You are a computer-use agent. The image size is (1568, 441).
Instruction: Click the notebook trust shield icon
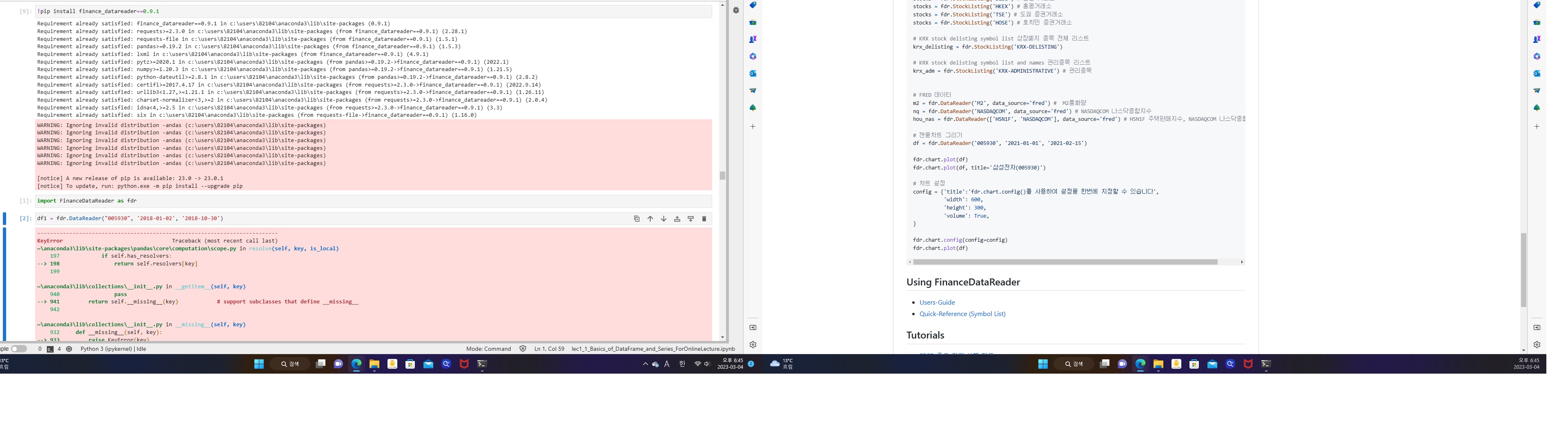[x=523, y=349]
